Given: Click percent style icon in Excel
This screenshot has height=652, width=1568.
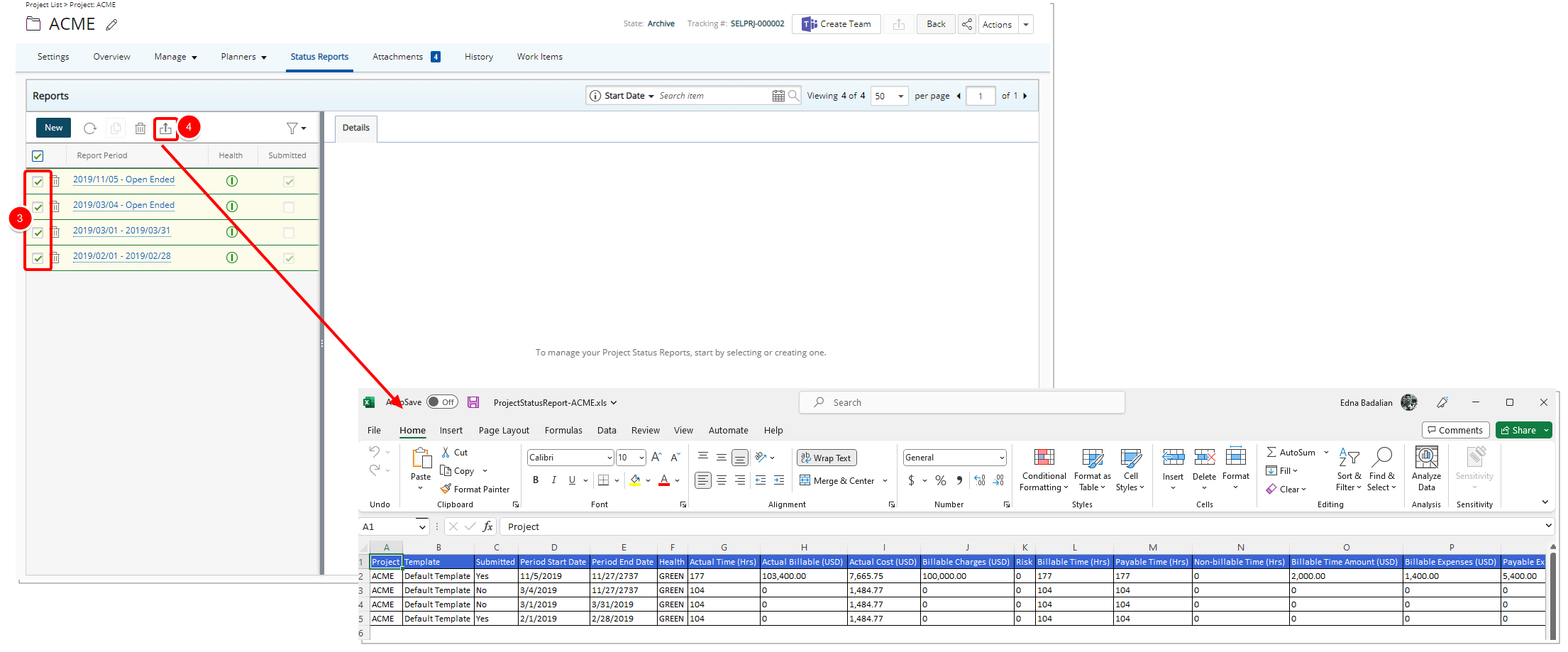Looking at the screenshot, I should (941, 480).
